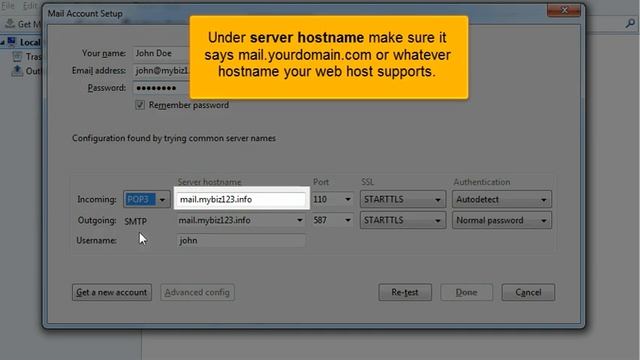Open the Normal password authentication dropdown

coord(502,220)
